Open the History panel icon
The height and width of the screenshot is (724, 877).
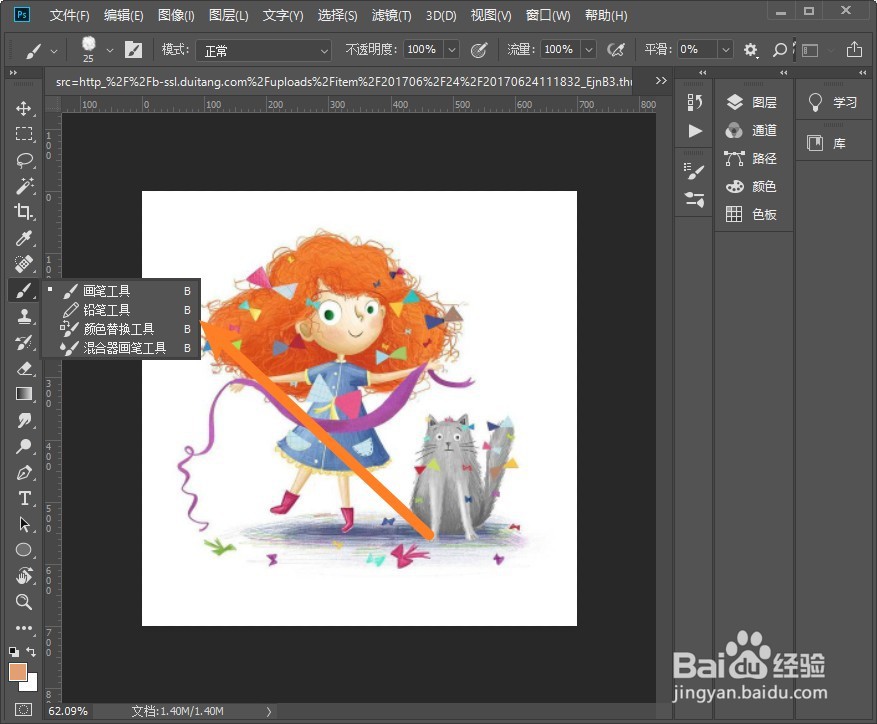(x=695, y=102)
